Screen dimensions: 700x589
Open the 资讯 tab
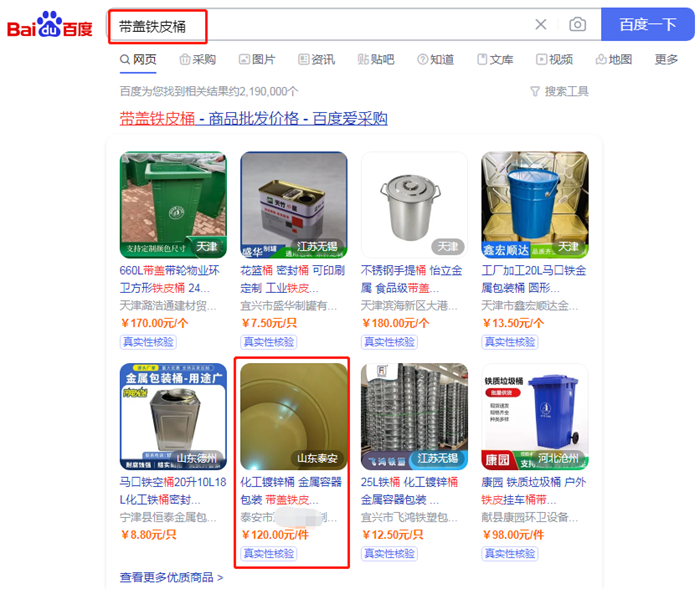coord(317,59)
